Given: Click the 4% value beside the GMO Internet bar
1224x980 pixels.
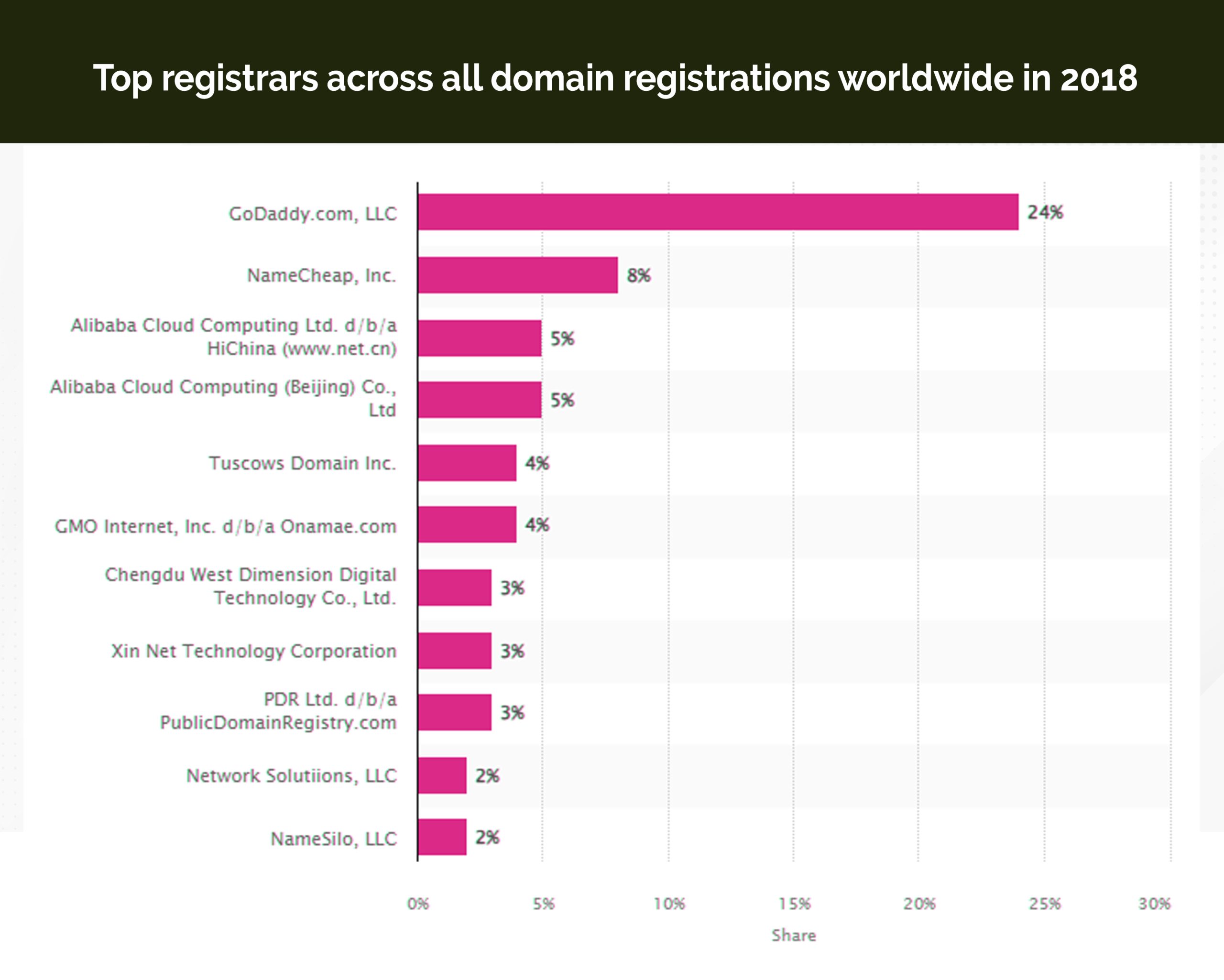Looking at the screenshot, I should click(537, 524).
